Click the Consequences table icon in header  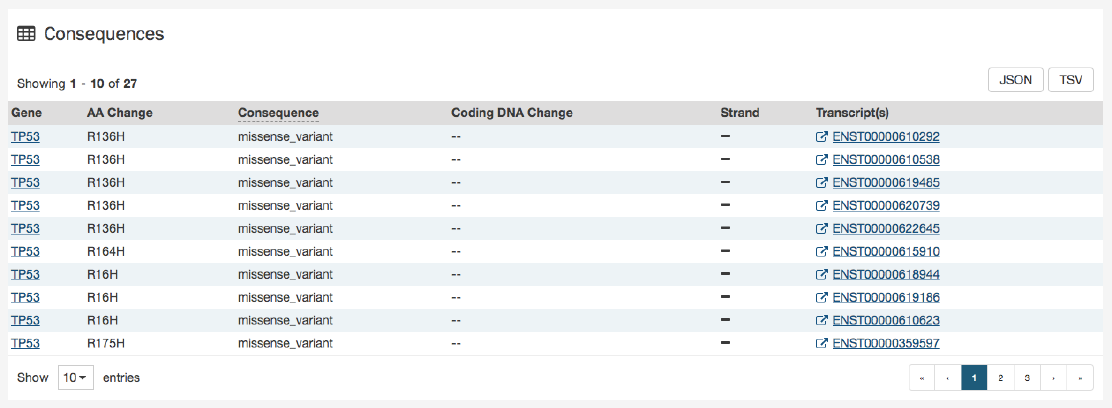[27, 34]
